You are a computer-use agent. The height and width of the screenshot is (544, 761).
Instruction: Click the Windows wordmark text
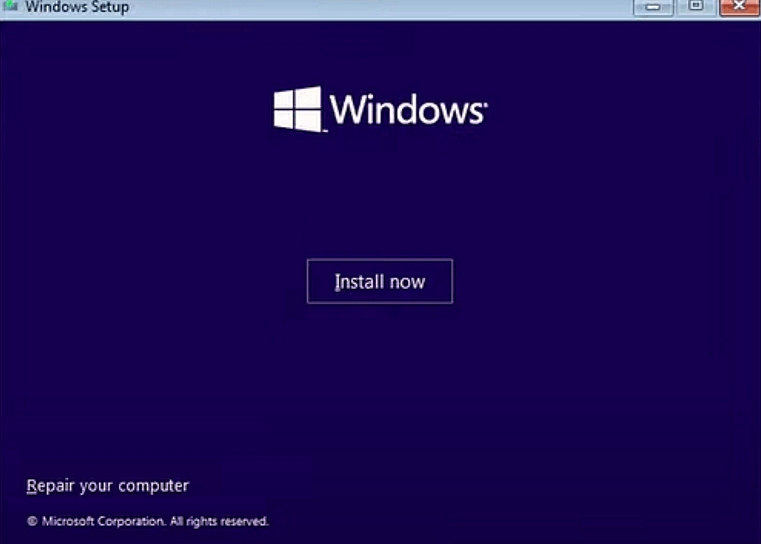click(x=406, y=109)
